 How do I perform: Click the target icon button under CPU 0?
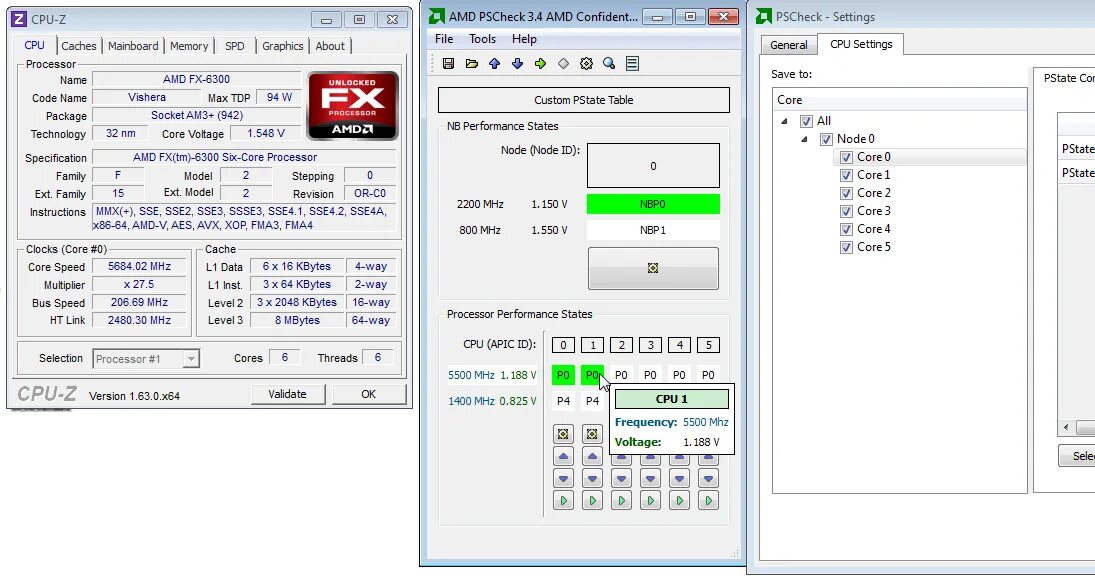564,434
